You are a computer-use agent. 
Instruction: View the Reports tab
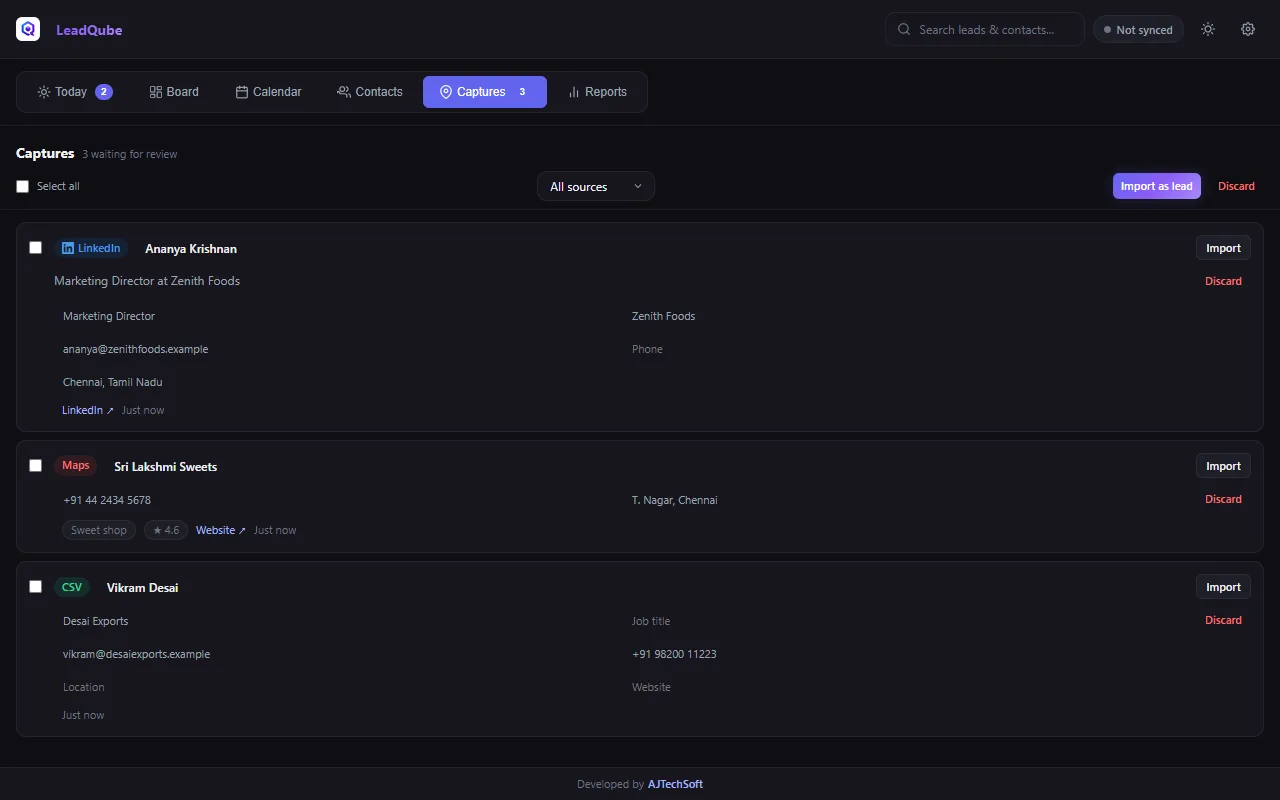tap(597, 92)
